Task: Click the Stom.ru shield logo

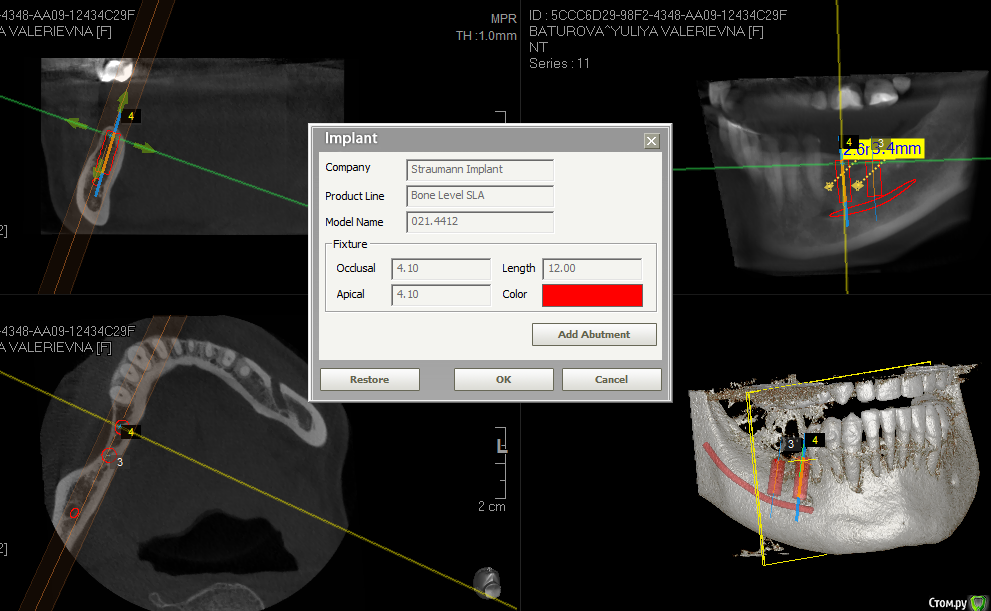Action: 975,601
